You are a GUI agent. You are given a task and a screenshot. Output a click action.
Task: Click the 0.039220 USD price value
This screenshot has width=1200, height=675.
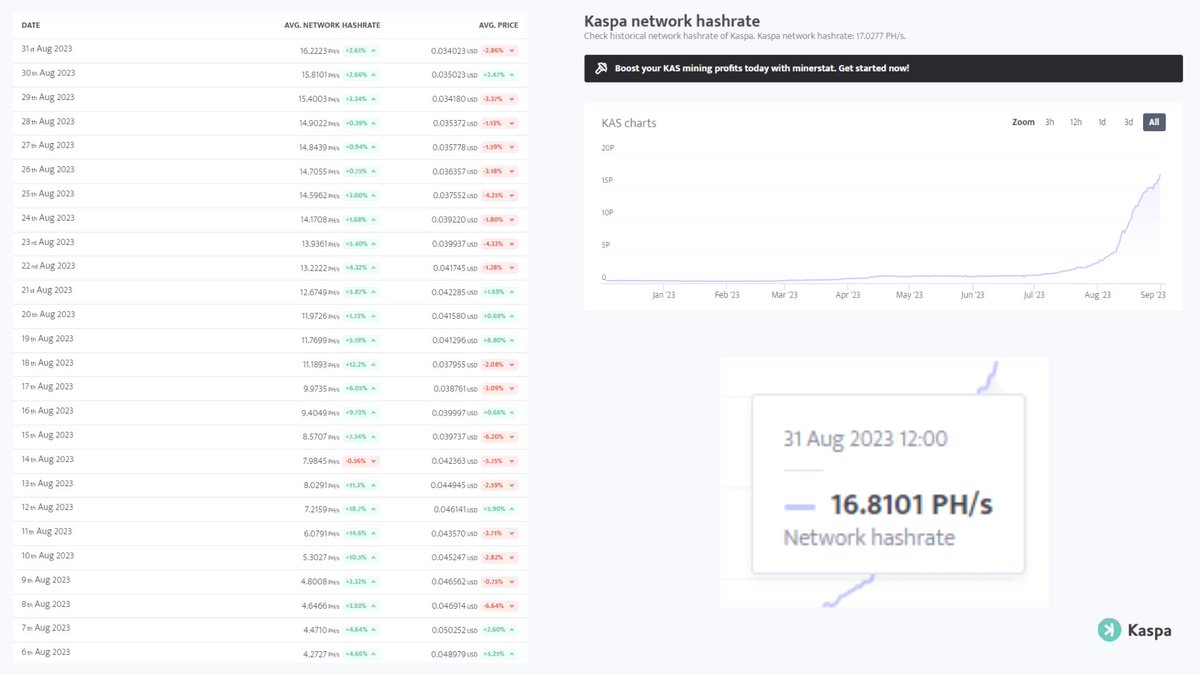[x=455, y=219]
